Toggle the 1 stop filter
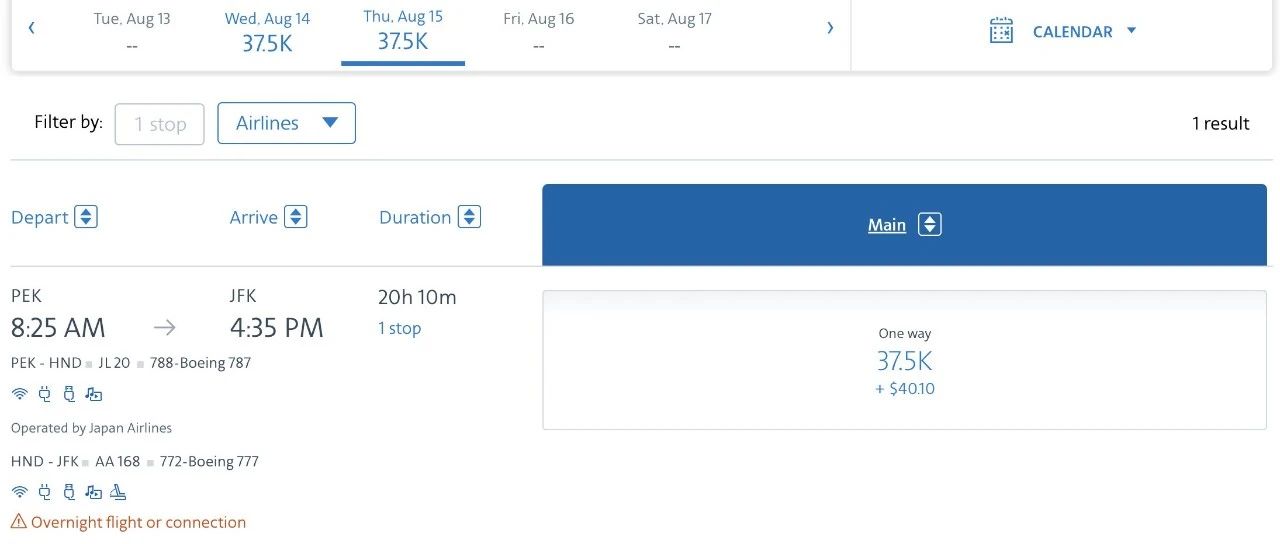 click(x=159, y=124)
